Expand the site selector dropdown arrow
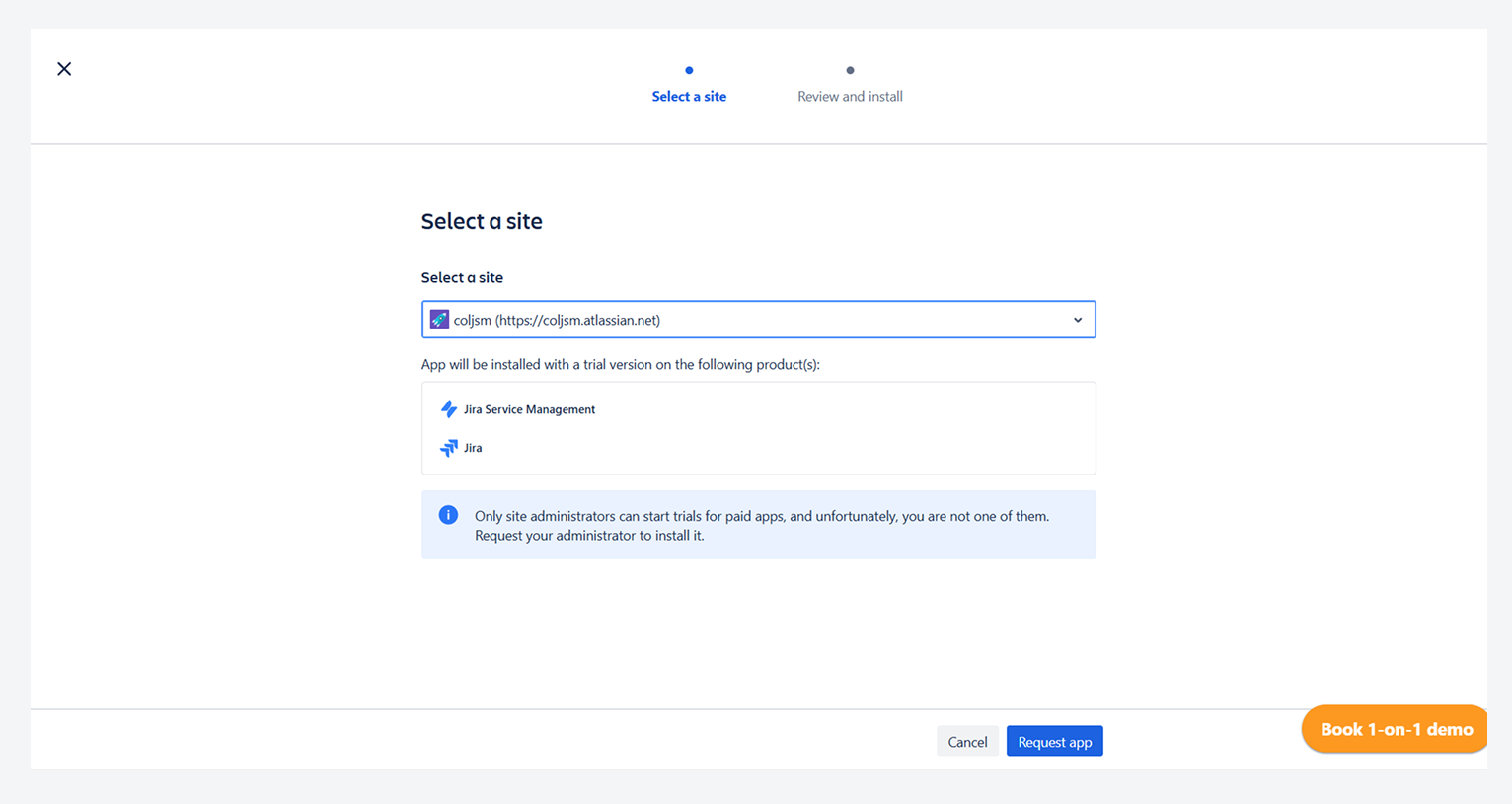1512x804 pixels. (x=1078, y=320)
